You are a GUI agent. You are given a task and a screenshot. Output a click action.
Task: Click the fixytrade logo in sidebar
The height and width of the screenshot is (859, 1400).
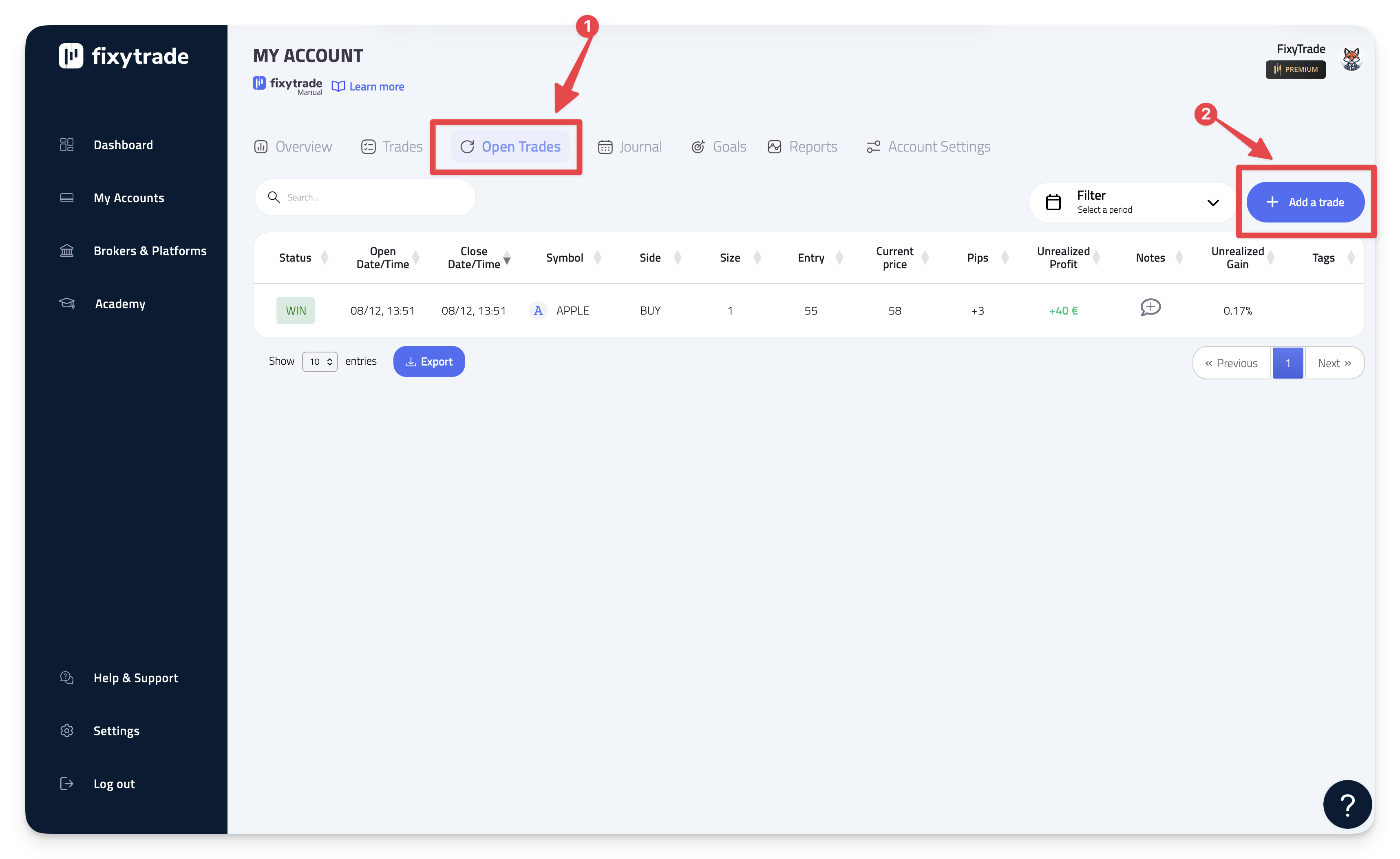pos(124,56)
